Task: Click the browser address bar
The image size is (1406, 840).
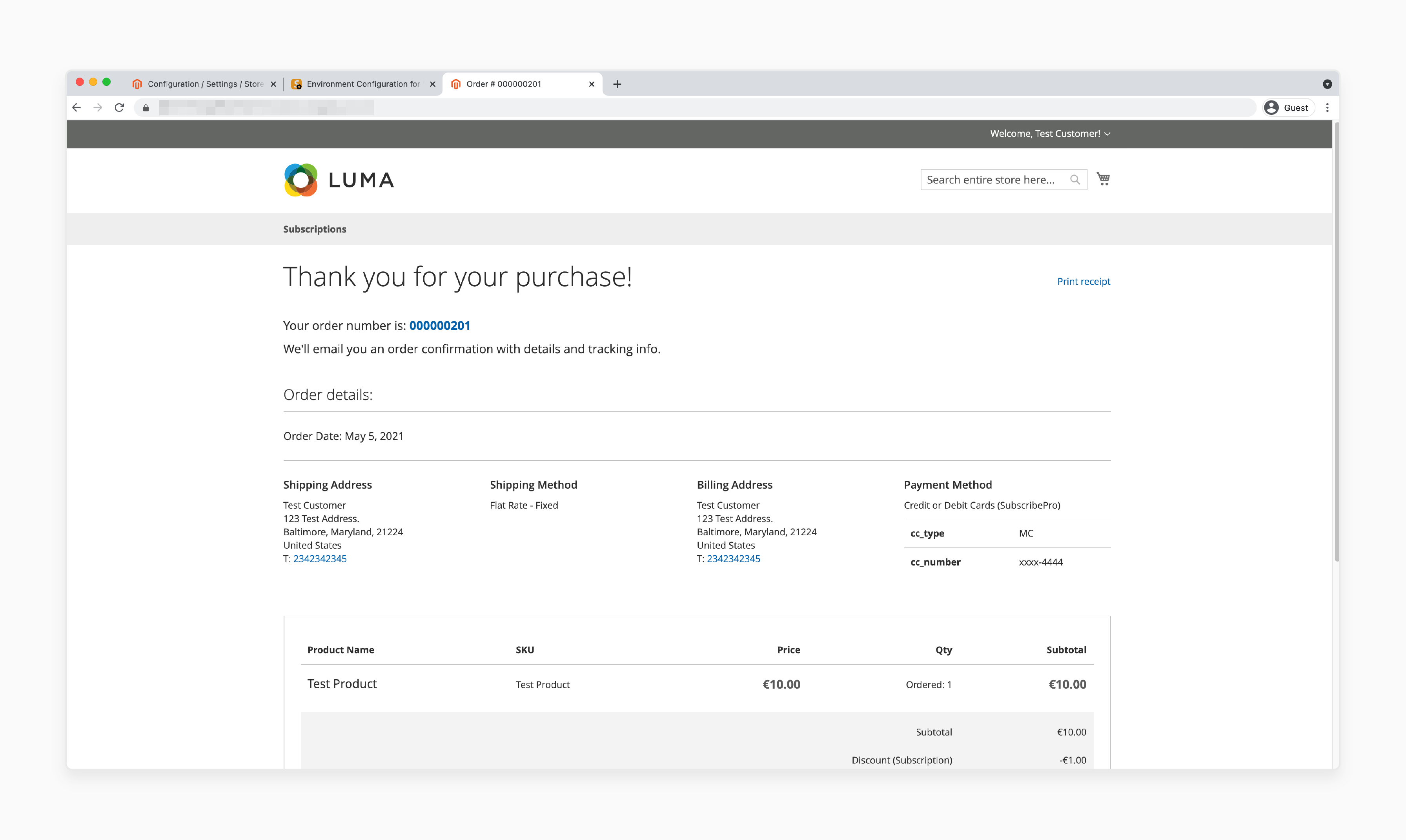Action: pyautogui.click(x=696, y=107)
